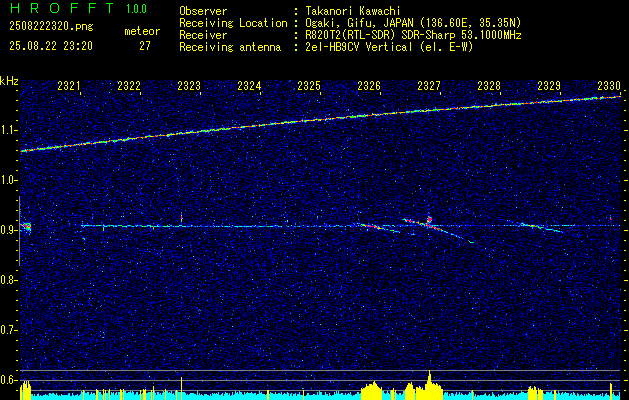
Task: Click the Observer field label
Action: (203, 11)
